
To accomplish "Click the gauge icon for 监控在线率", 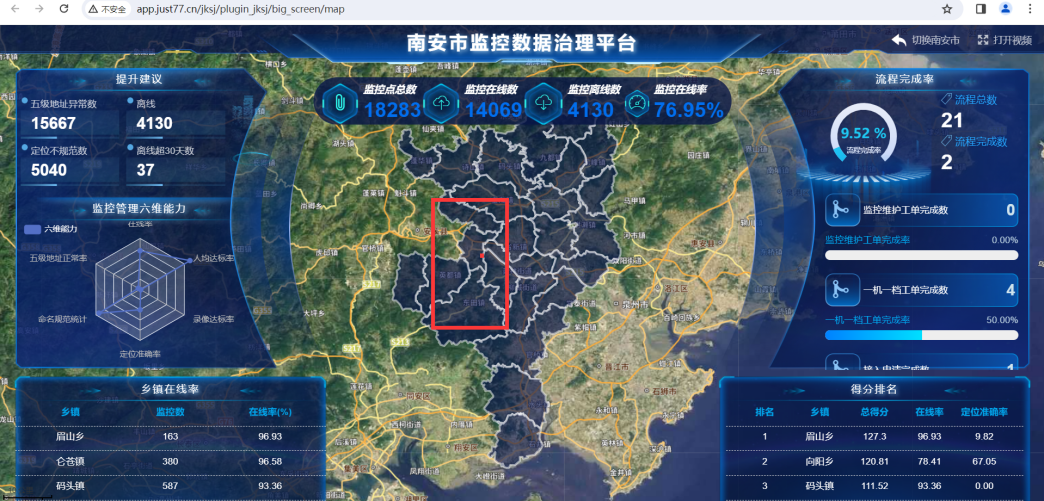I will click(x=639, y=104).
